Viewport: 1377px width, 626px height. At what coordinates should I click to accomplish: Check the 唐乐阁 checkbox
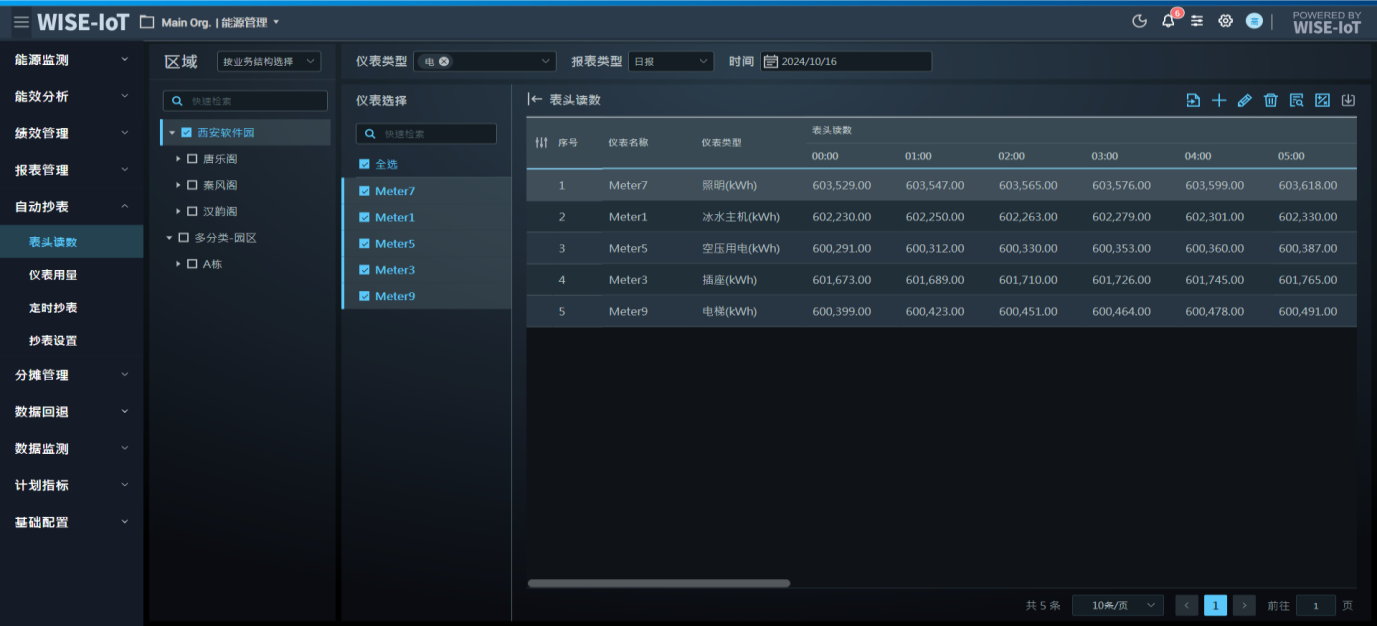[x=193, y=159]
